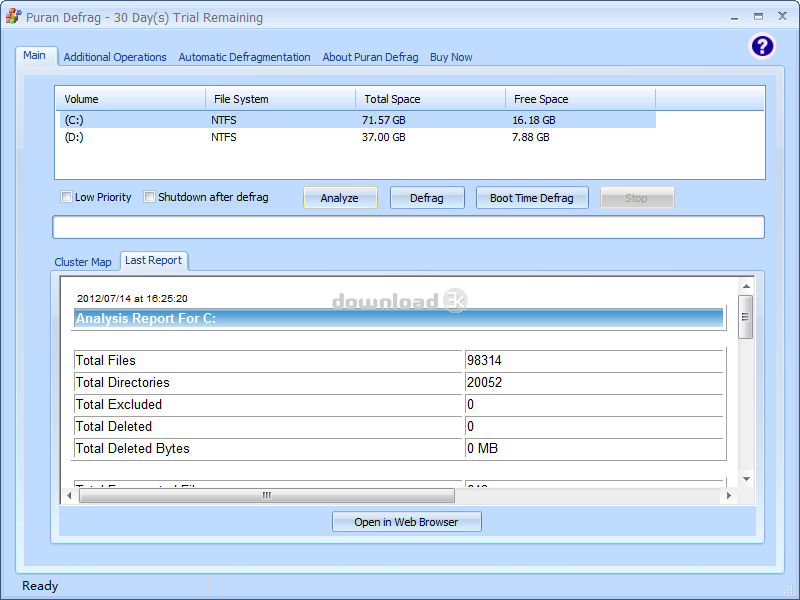Screen dimensions: 800x600
Task: Click the 37.00 GB total space value
Action: (384, 137)
